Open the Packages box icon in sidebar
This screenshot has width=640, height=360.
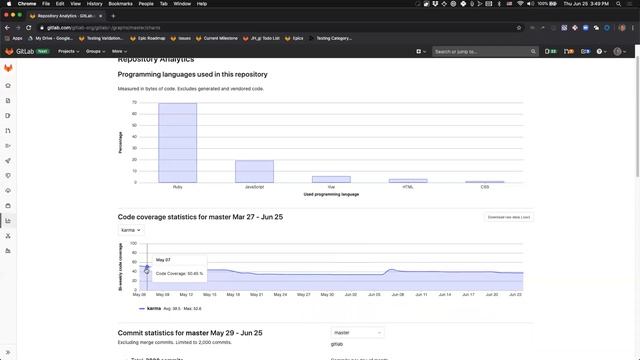[x=8, y=206]
